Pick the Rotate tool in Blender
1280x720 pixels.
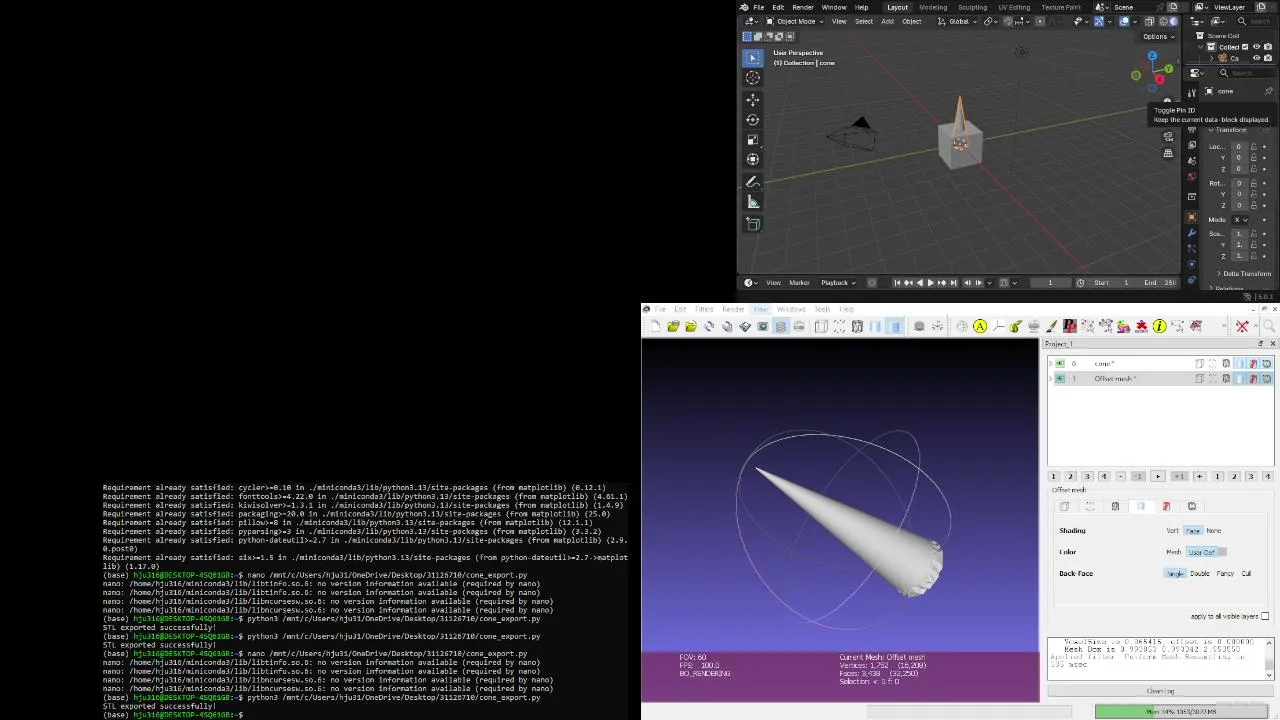coord(753,120)
